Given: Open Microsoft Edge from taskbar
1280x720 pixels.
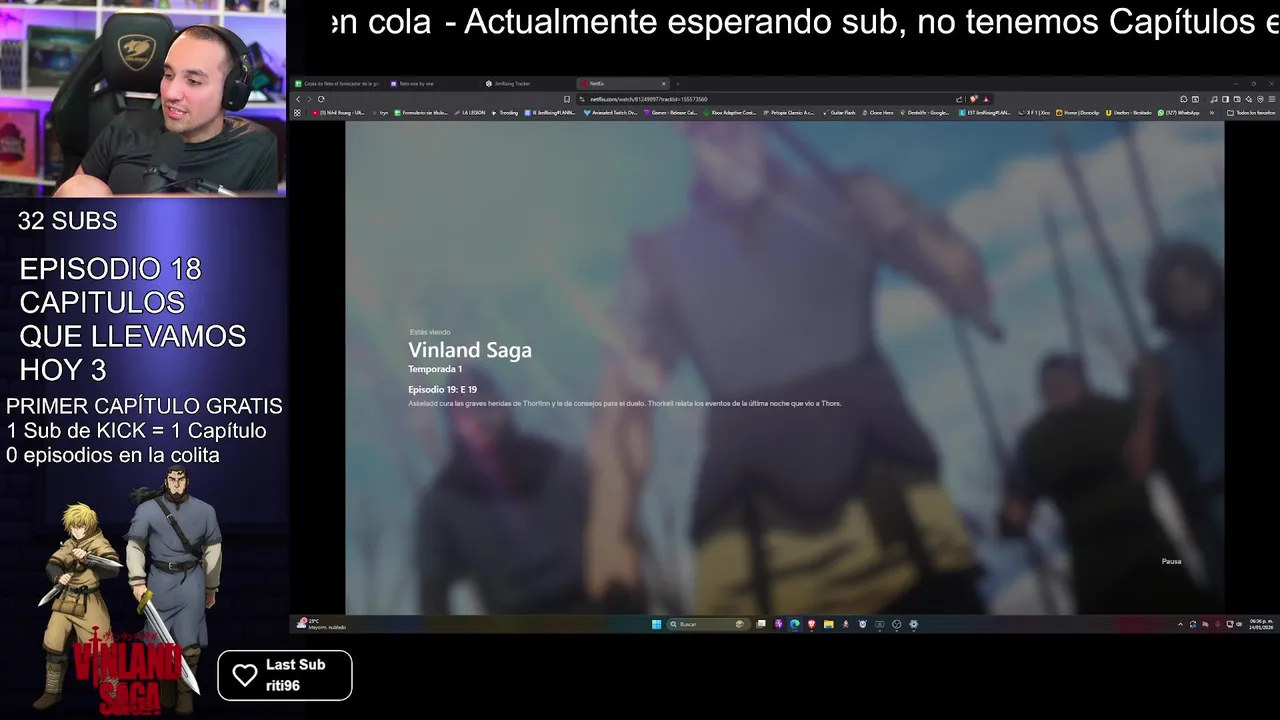Looking at the screenshot, I should [x=795, y=624].
